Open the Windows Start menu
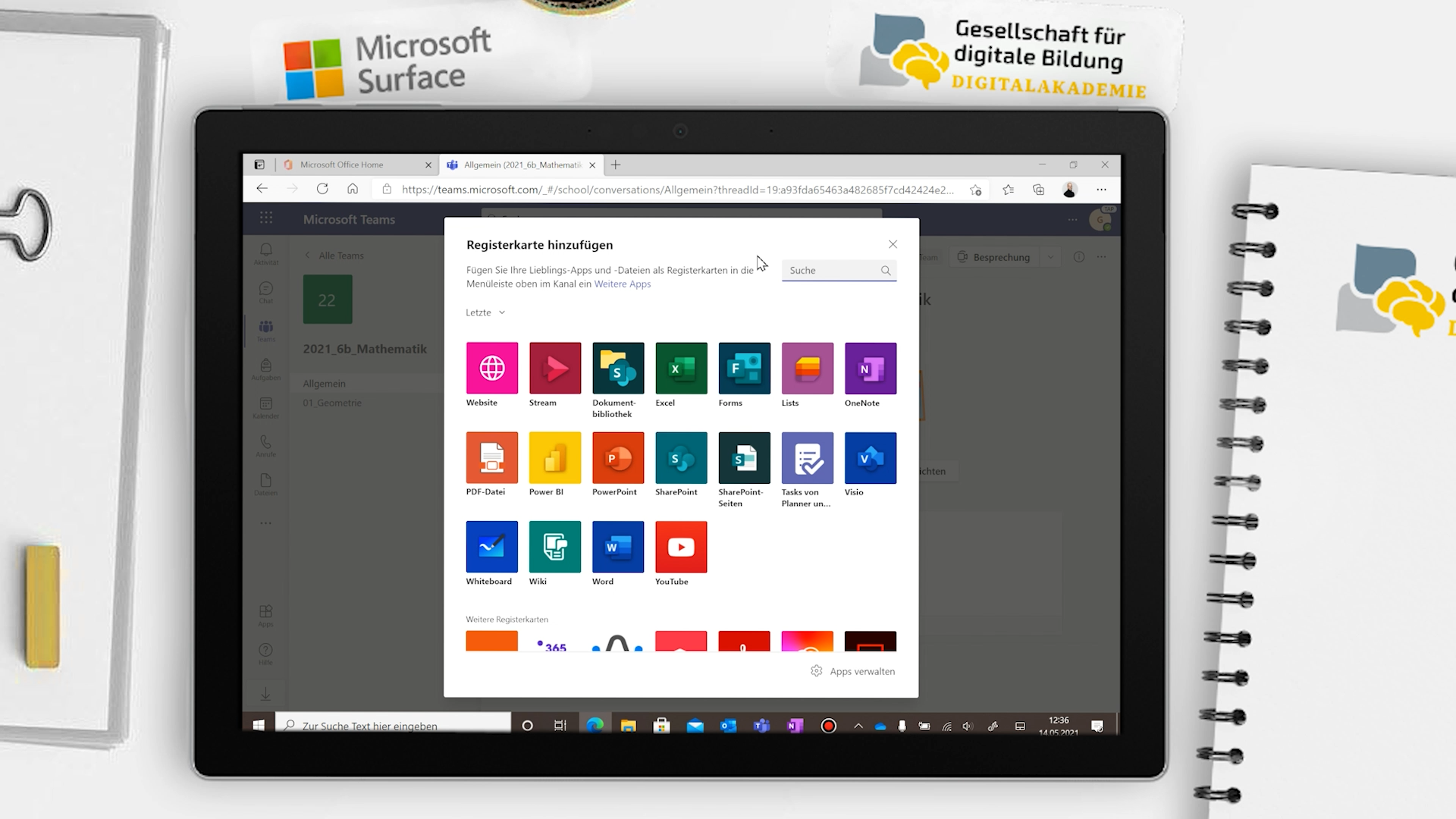The image size is (1456, 819). pos(259,726)
